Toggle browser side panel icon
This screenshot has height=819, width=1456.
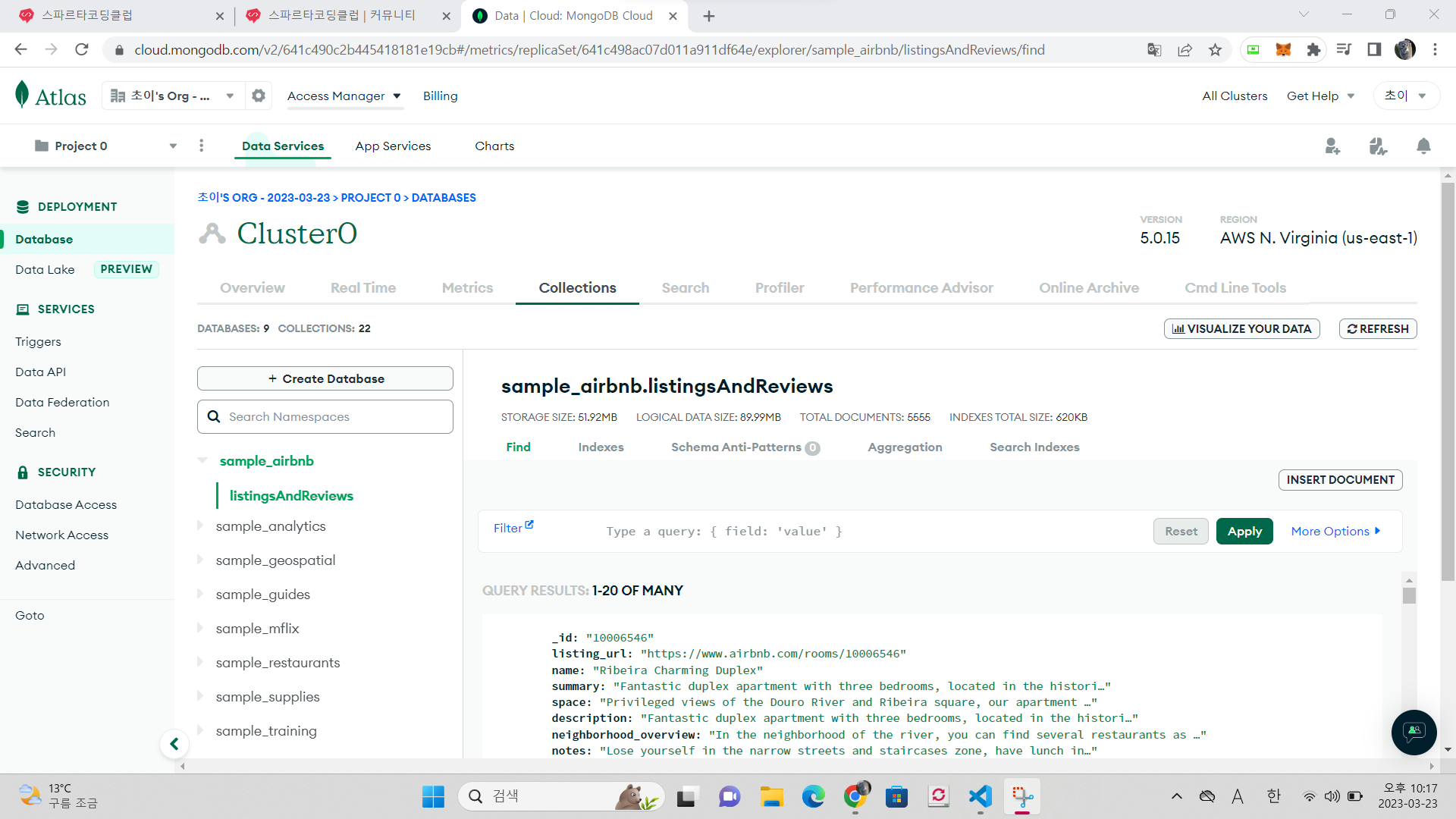click(x=1374, y=50)
